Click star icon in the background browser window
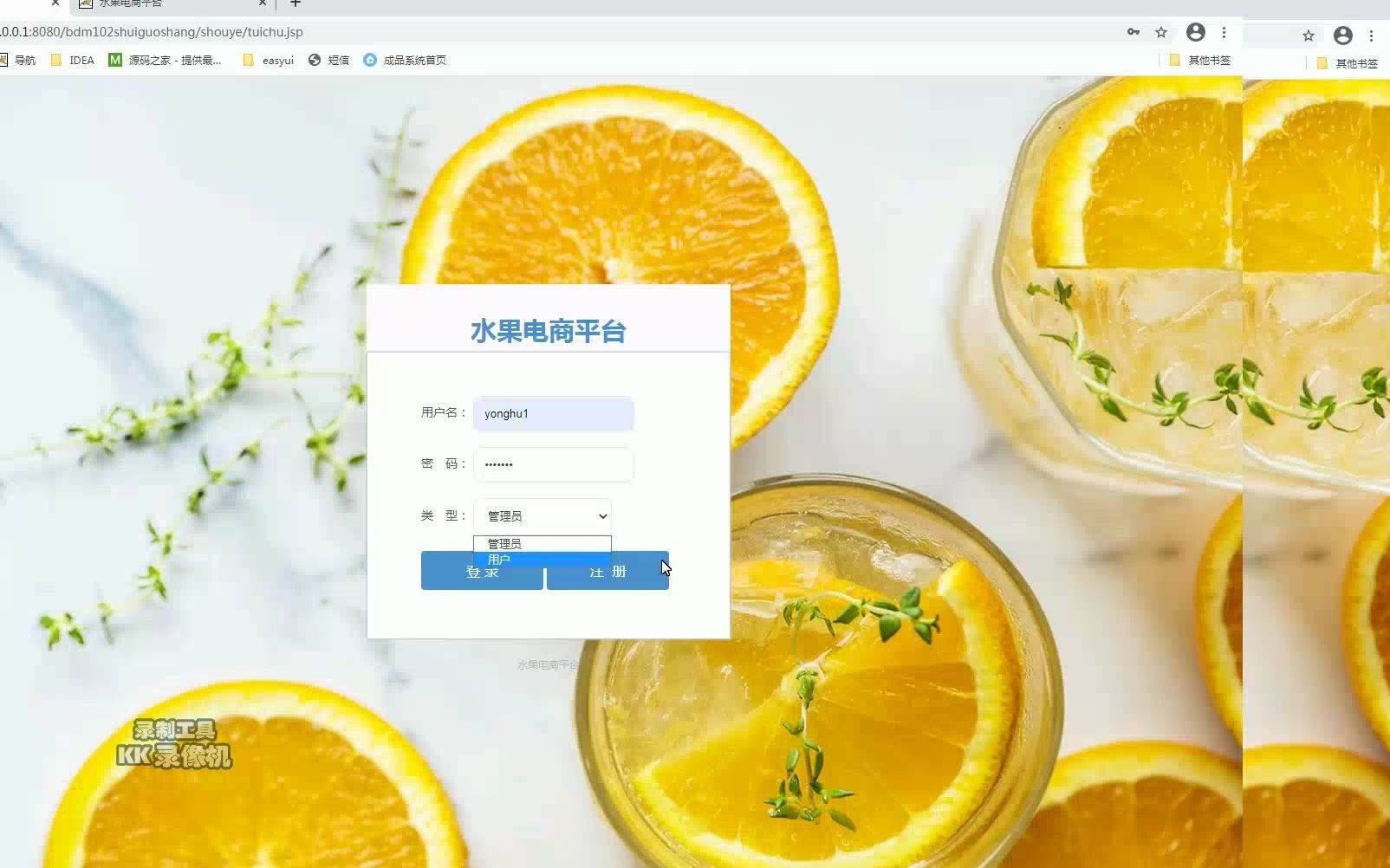Screen dimensions: 1390x868 (1309, 36)
